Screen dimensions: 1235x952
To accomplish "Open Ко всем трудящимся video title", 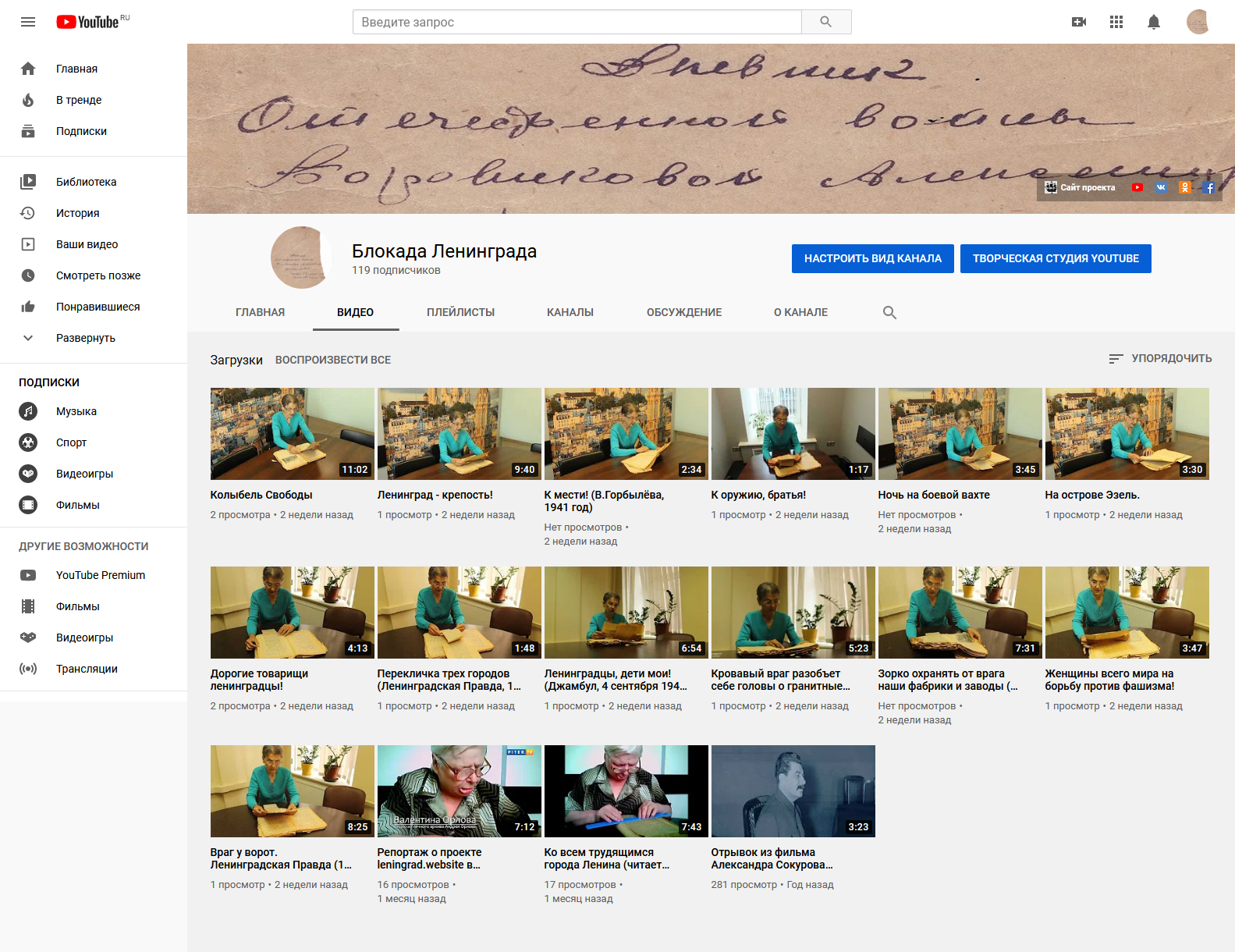I will click(x=607, y=858).
